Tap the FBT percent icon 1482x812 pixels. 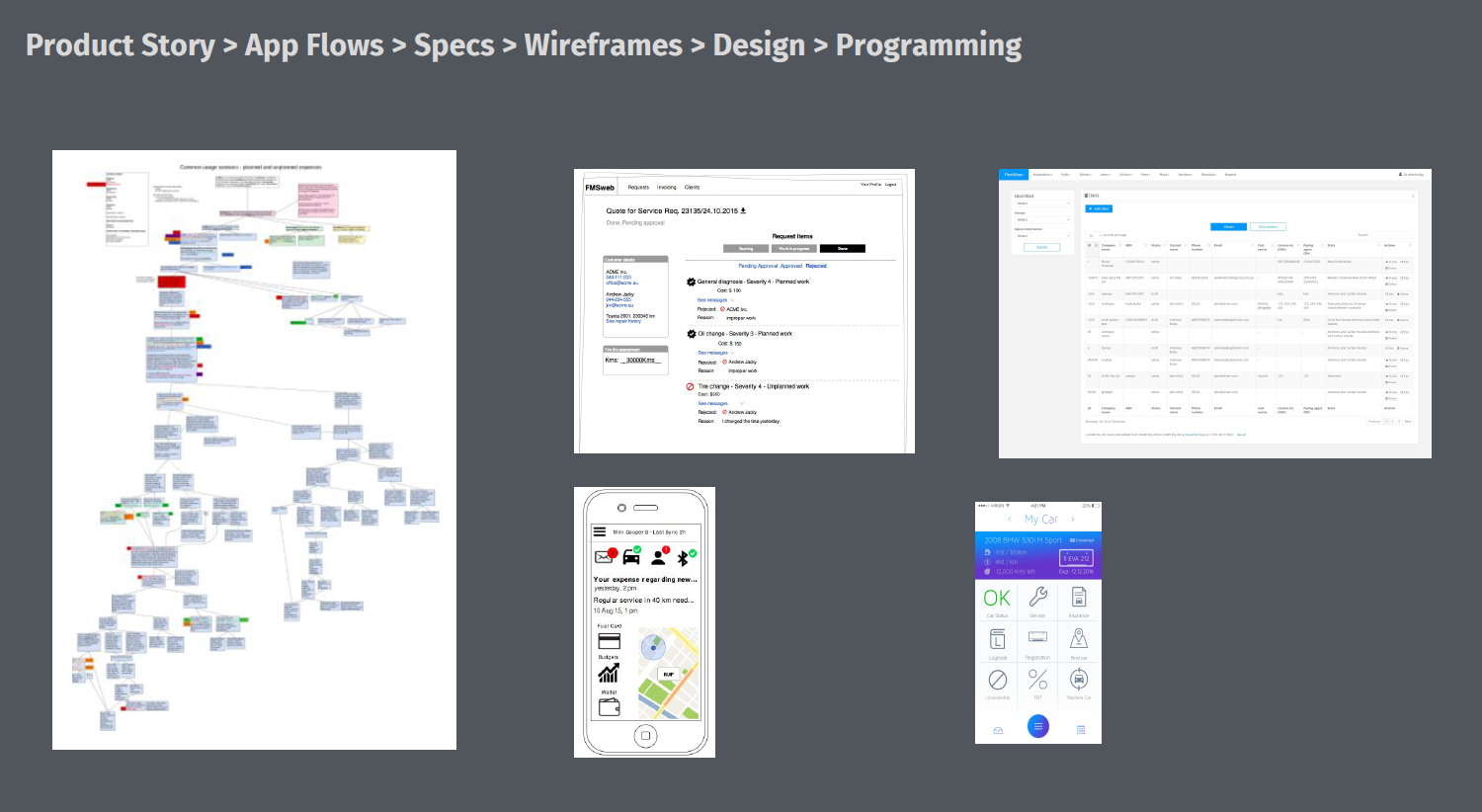(x=1037, y=680)
